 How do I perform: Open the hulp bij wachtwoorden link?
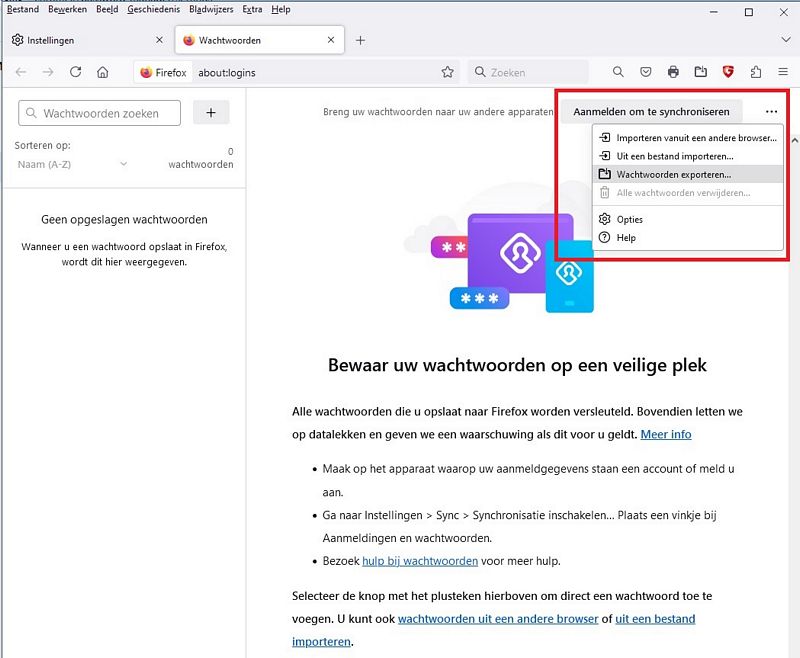pos(420,561)
